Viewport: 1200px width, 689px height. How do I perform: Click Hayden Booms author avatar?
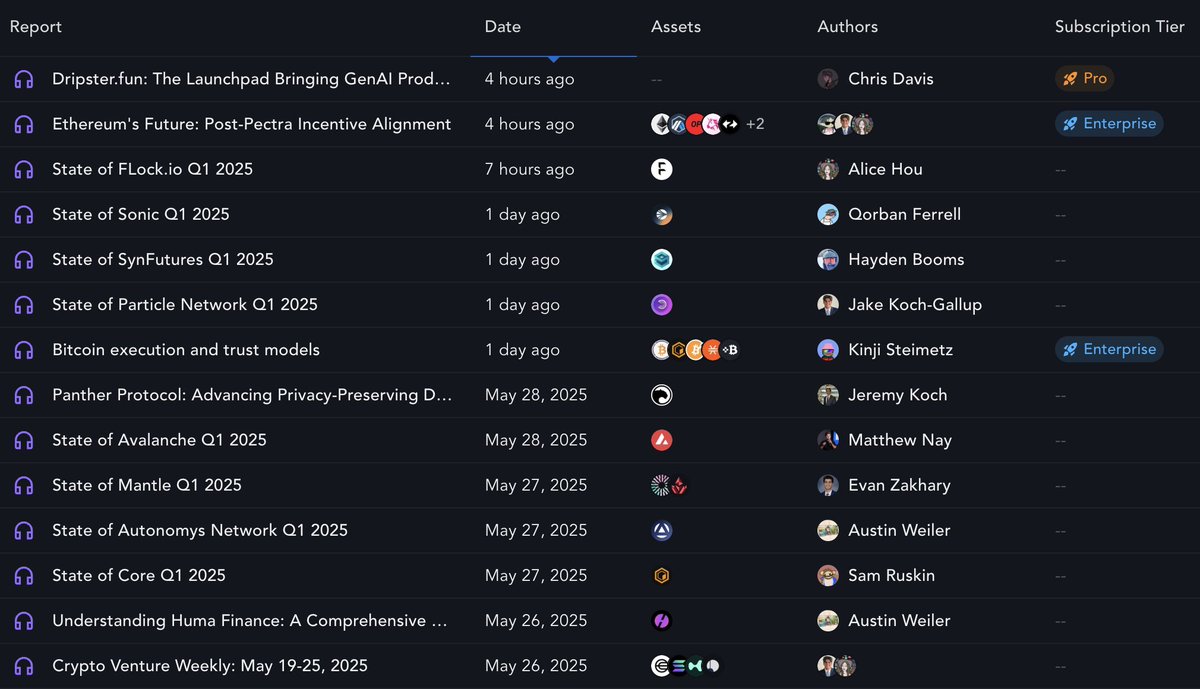tap(828, 259)
